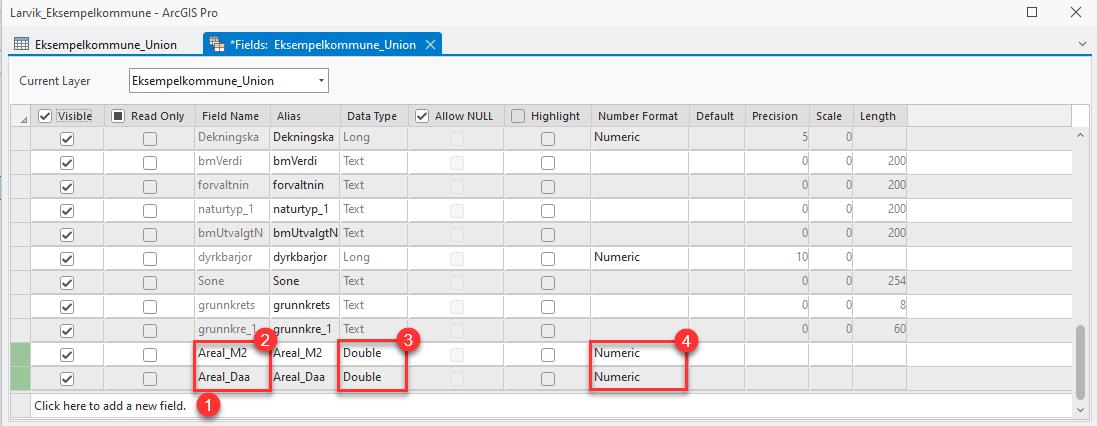Select the Double data type of Areal_M2
Viewport: 1097px width, 426px height.
pos(374,353)
